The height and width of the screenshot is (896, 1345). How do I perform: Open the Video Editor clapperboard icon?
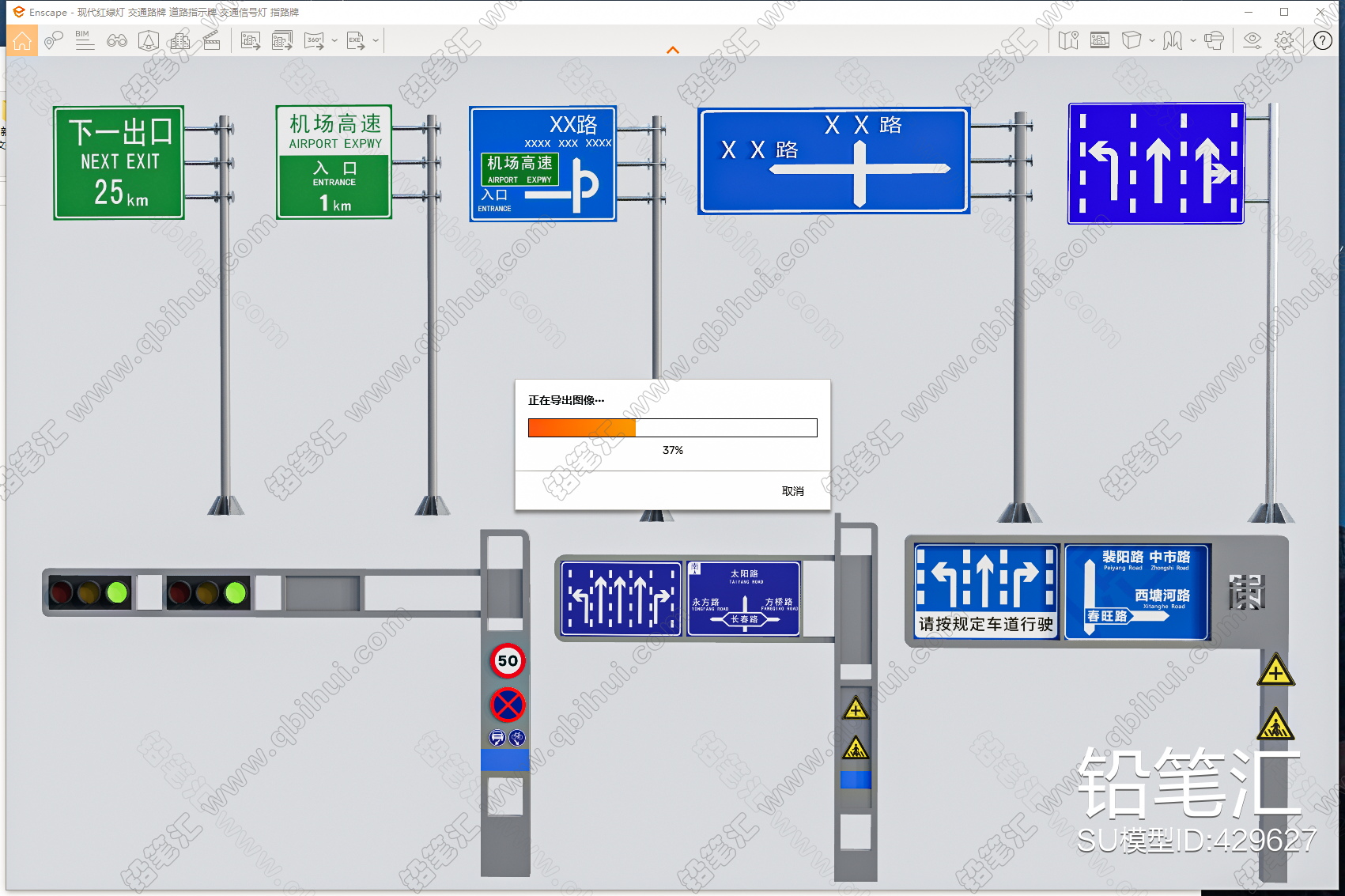click(212, 40)
